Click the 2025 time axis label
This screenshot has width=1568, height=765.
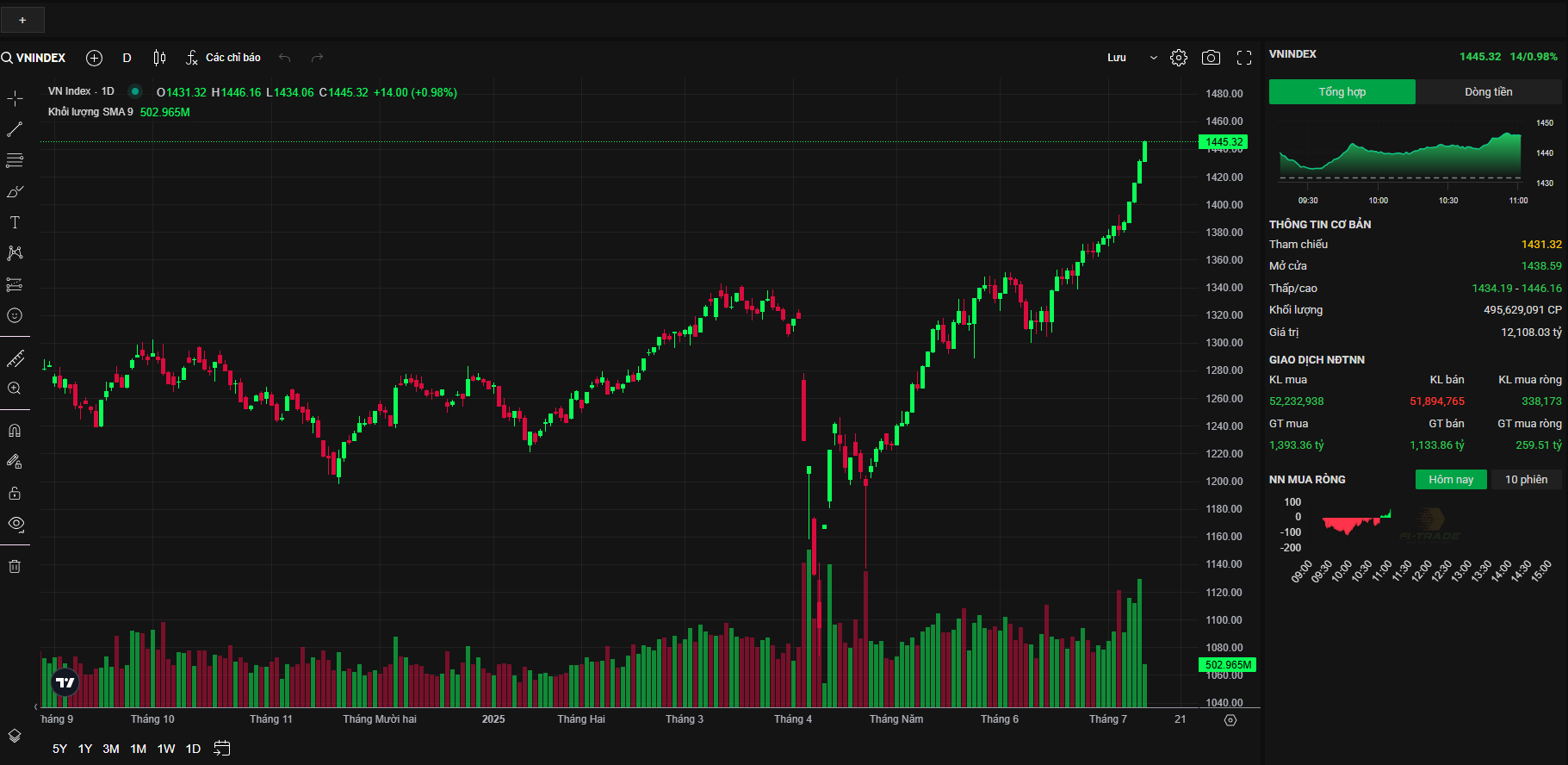coord(493,719)
